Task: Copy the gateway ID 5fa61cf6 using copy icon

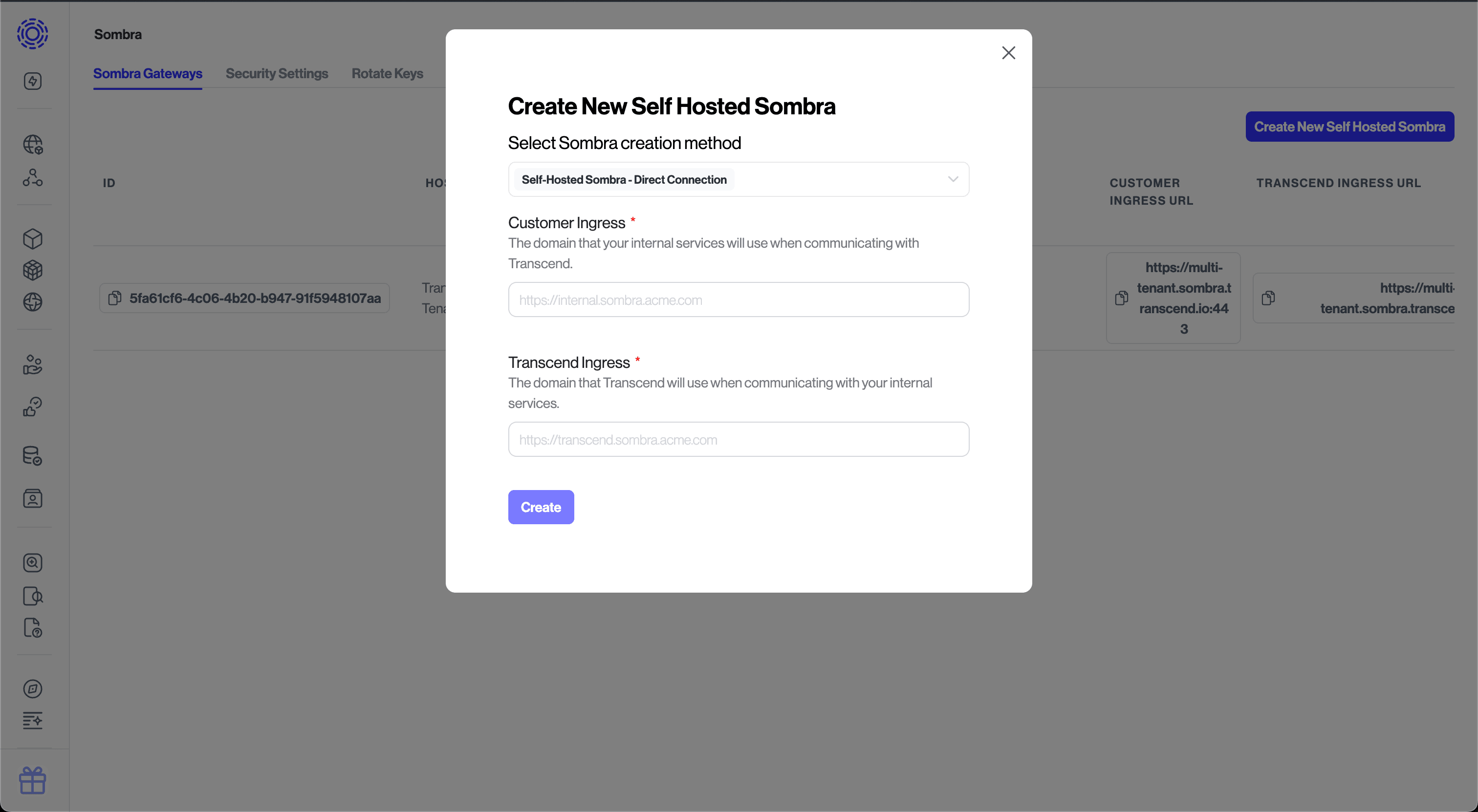Action: (115, 298)
